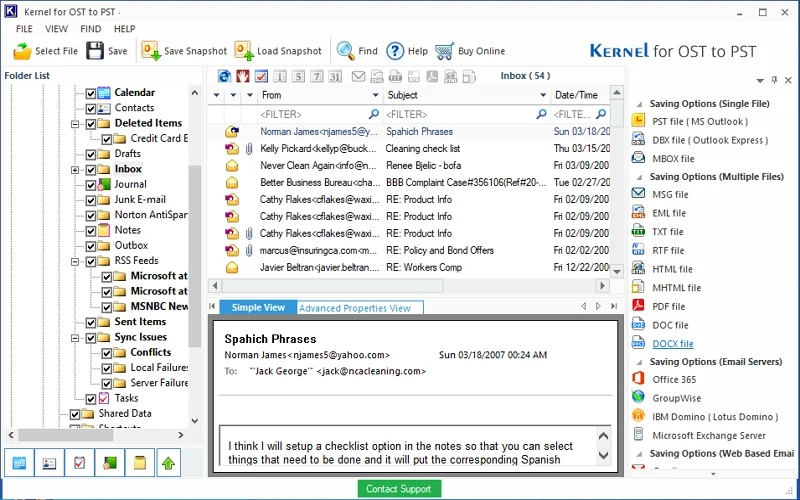Toggle the Outbox folder checkbox

point(91,246)
